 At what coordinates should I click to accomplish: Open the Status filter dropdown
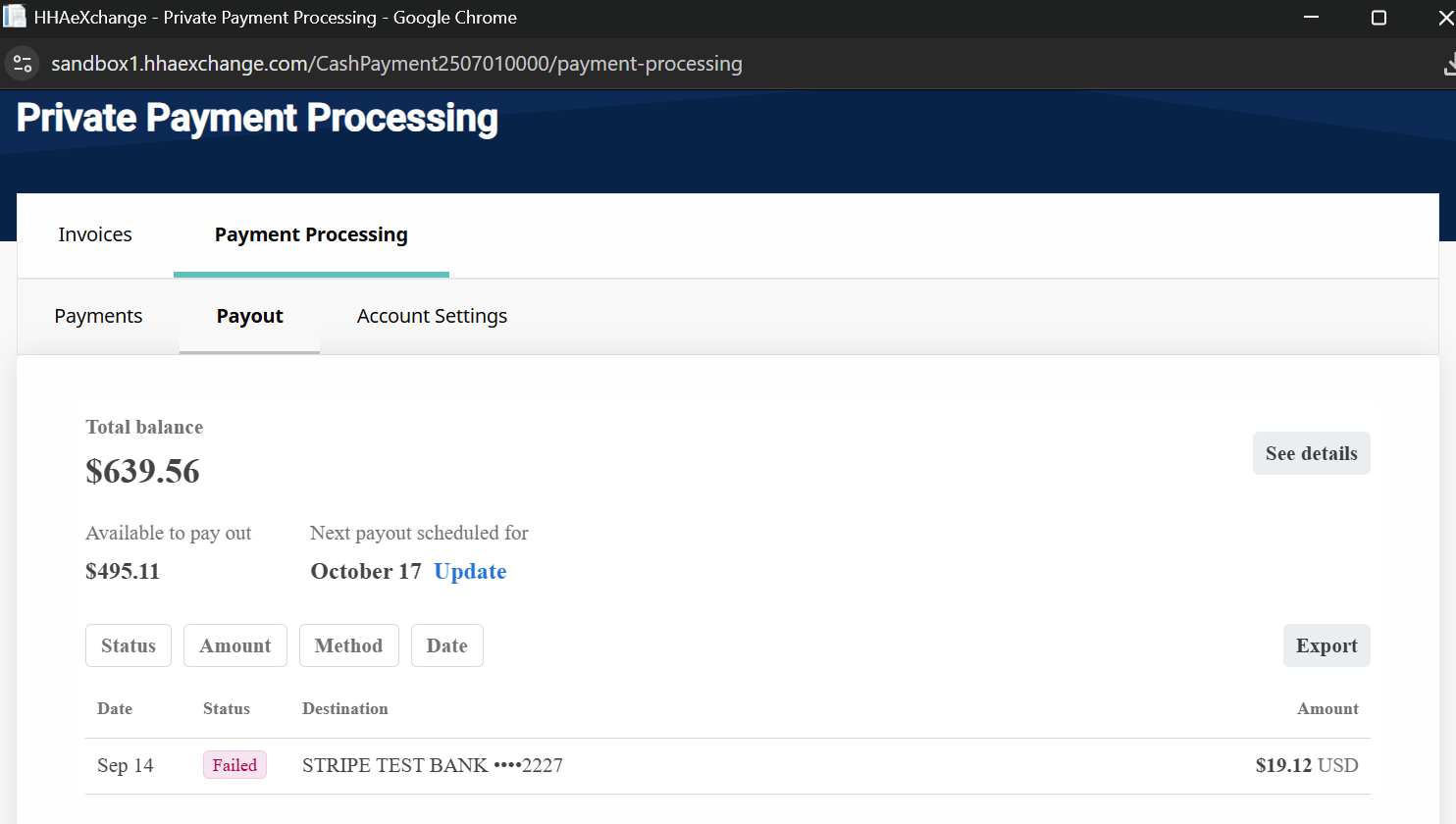pyautogui.click(x=129, y=645)
